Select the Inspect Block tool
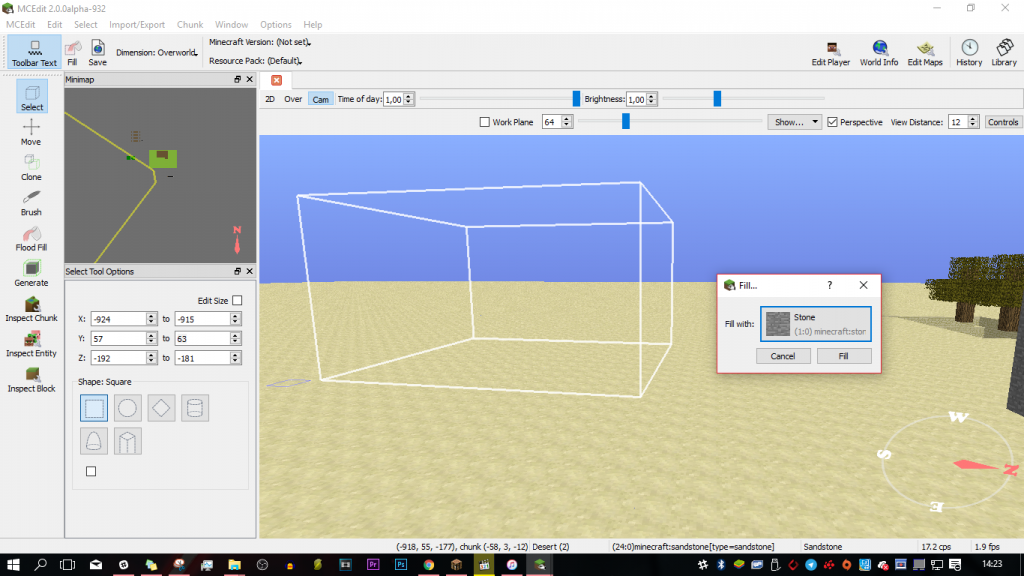 click(x=31, y=379)
